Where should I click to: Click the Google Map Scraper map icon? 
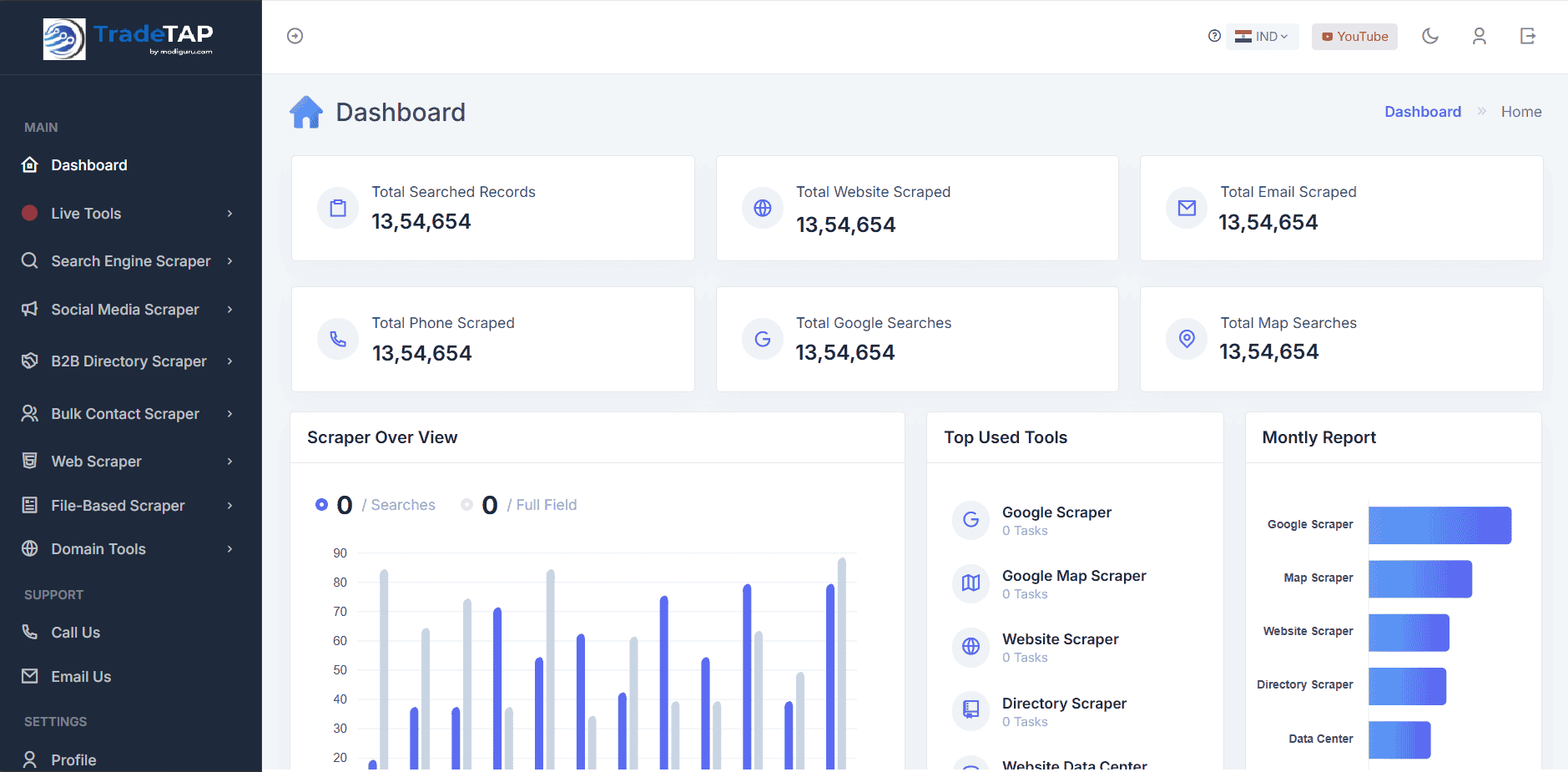pyautogui.click(x=971, y=583)
